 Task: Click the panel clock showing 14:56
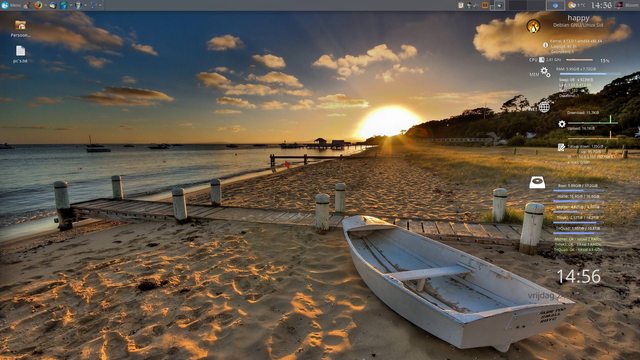click(x=601, y=5)
